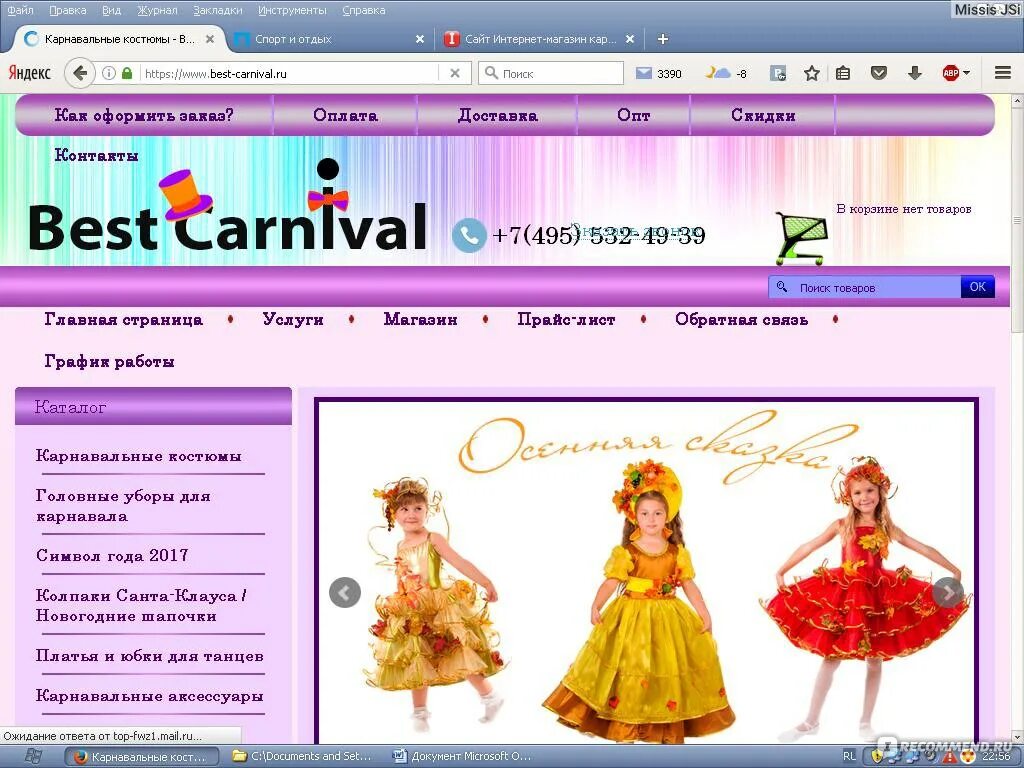Open the Firefox hamburger menu

[1002, 73]
